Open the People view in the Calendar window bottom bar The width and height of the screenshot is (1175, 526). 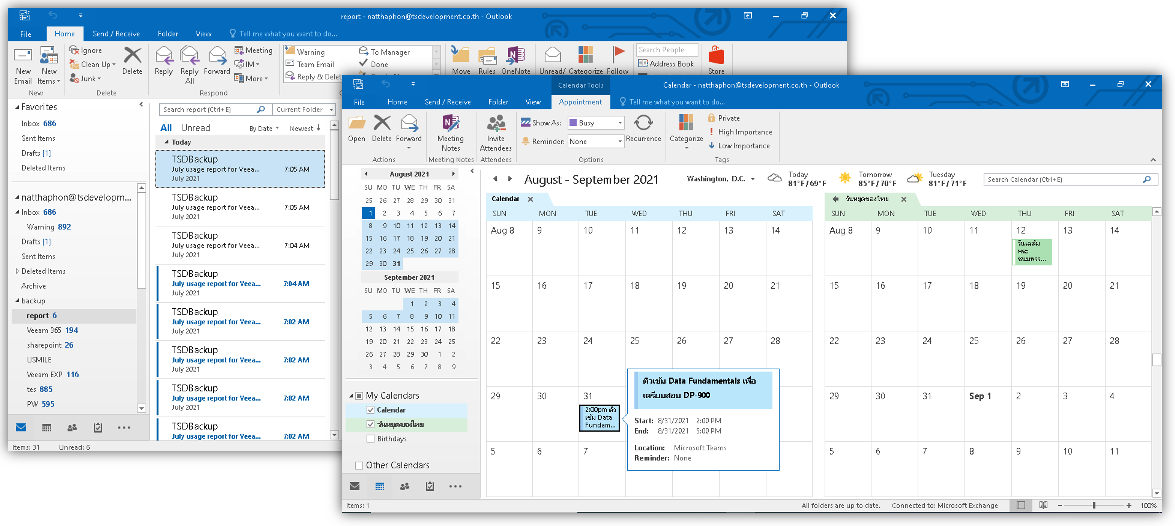pos(405,486)
